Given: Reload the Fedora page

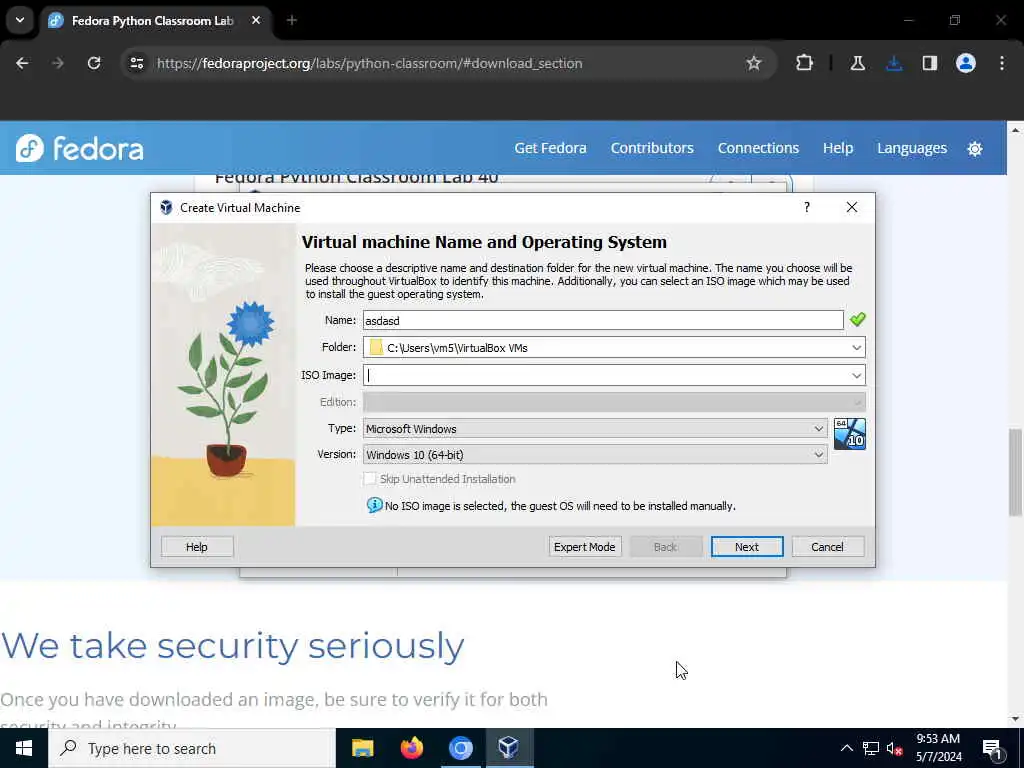Looking at the screenshot, I should click(x=94, y=63).
